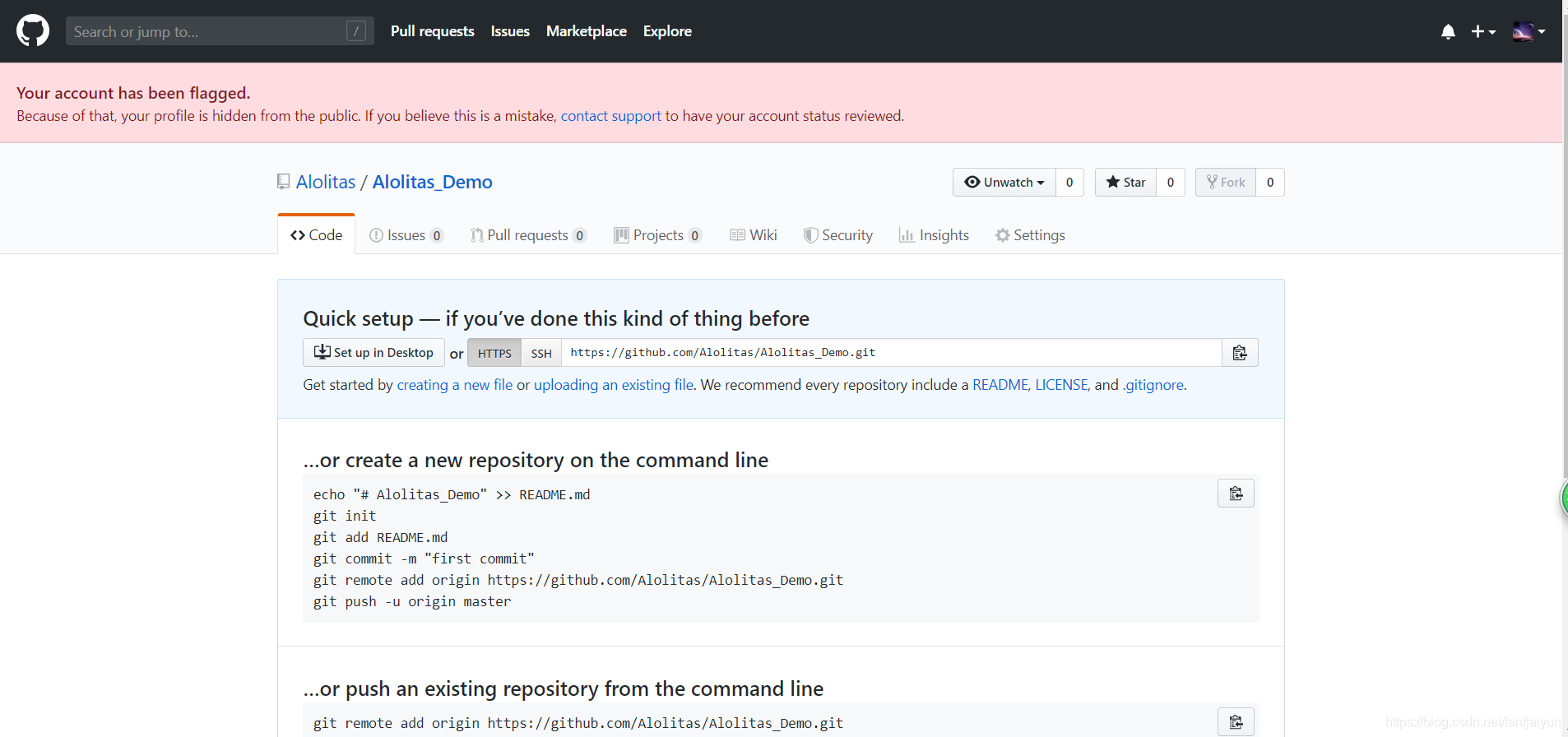This screenshot has height=737, width=1568.
Task: Follow the contact support link
Action: (x=610, y=116)
